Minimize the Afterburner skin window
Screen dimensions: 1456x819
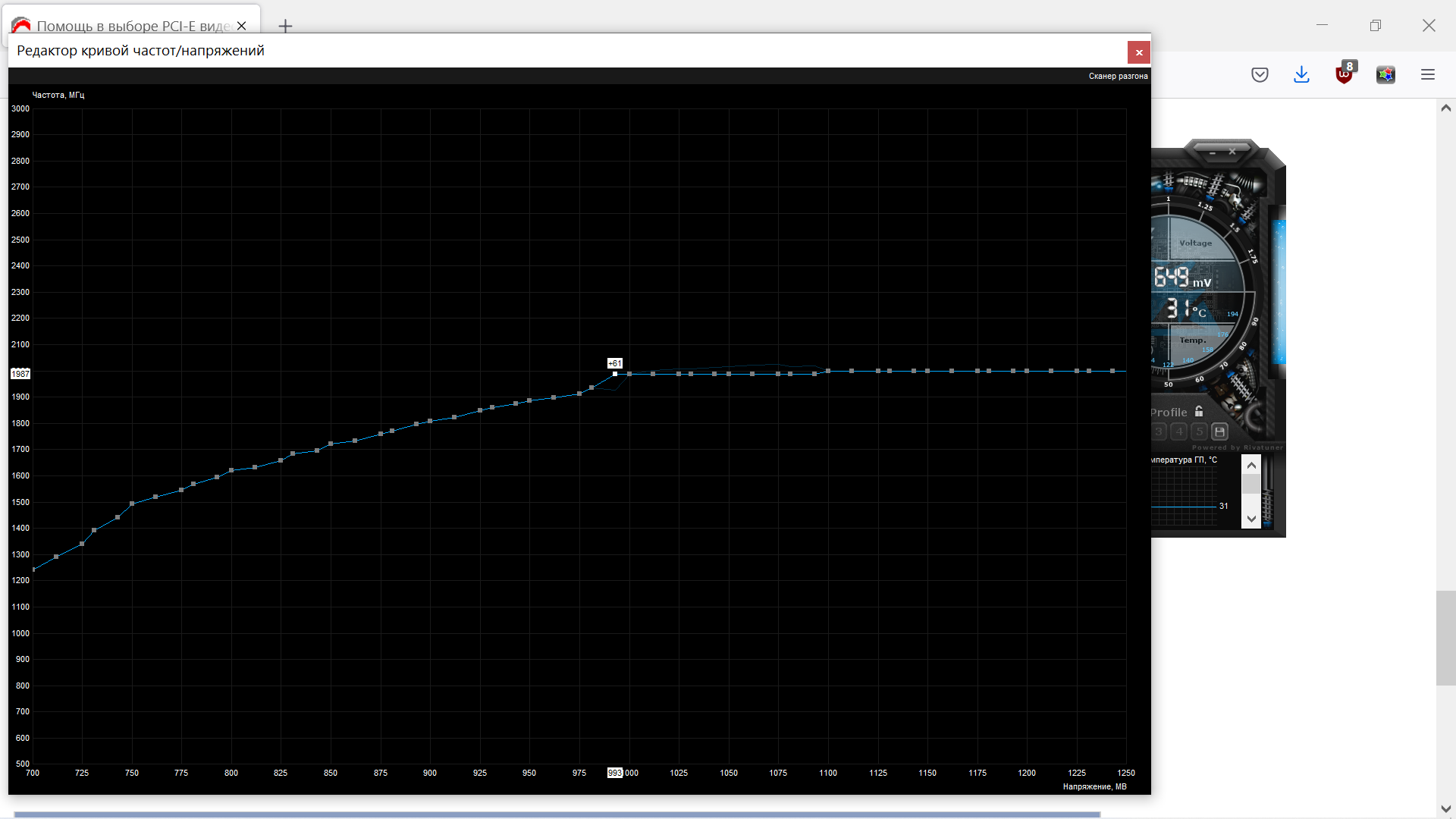(x=1213, y=152)
